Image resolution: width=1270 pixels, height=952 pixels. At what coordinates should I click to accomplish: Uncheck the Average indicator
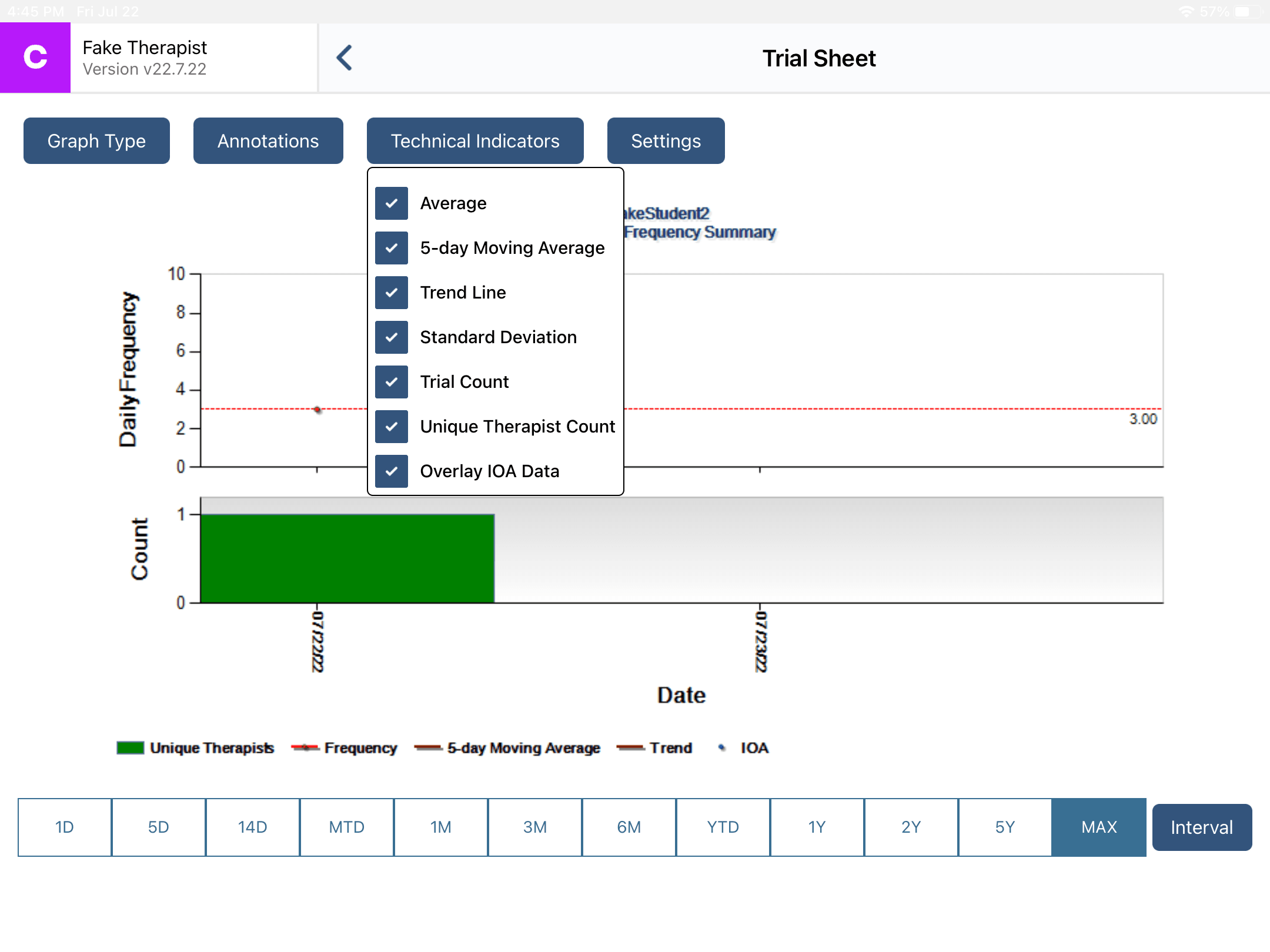coord(392,203)
